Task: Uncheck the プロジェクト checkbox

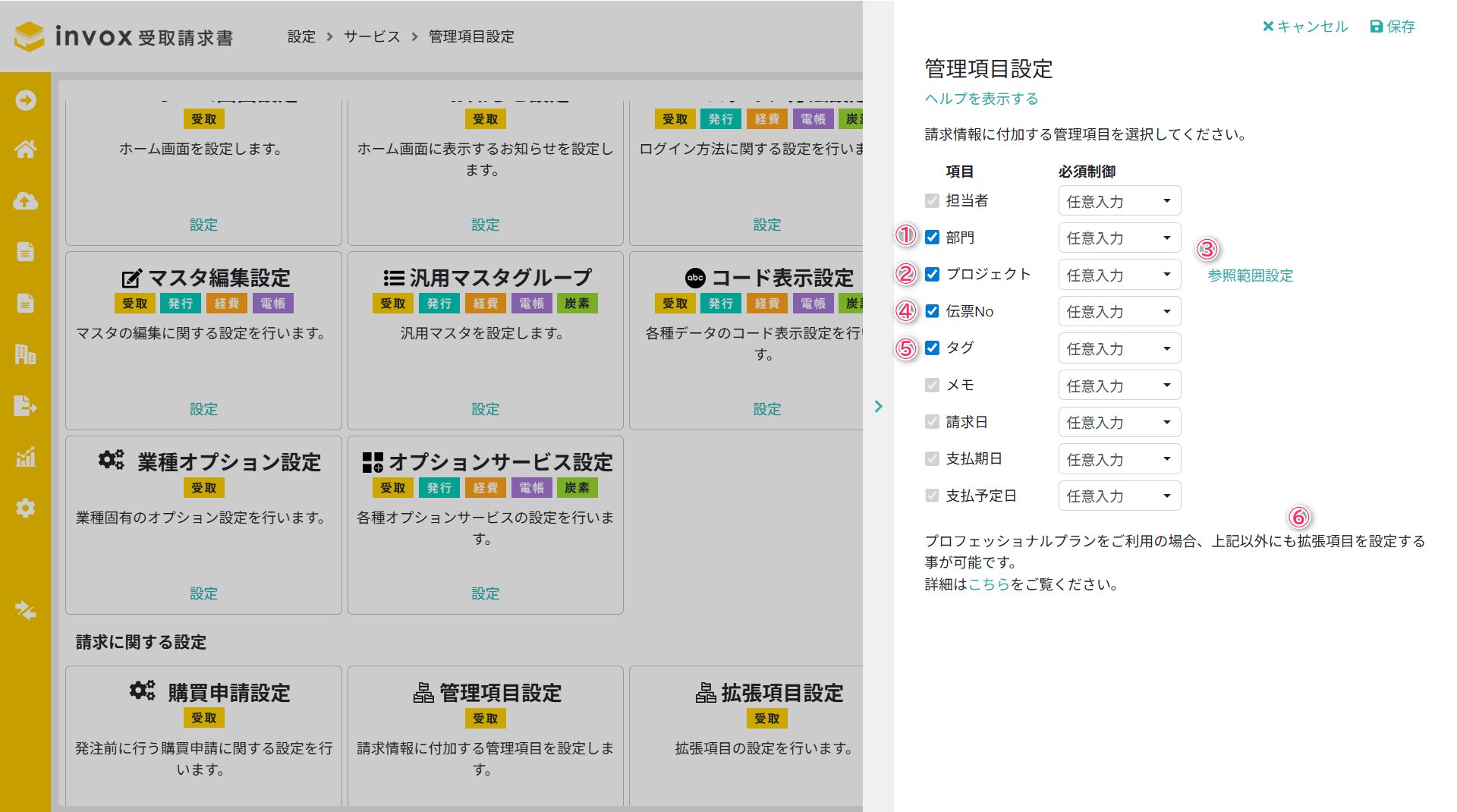Action: [x=932, y=274]
